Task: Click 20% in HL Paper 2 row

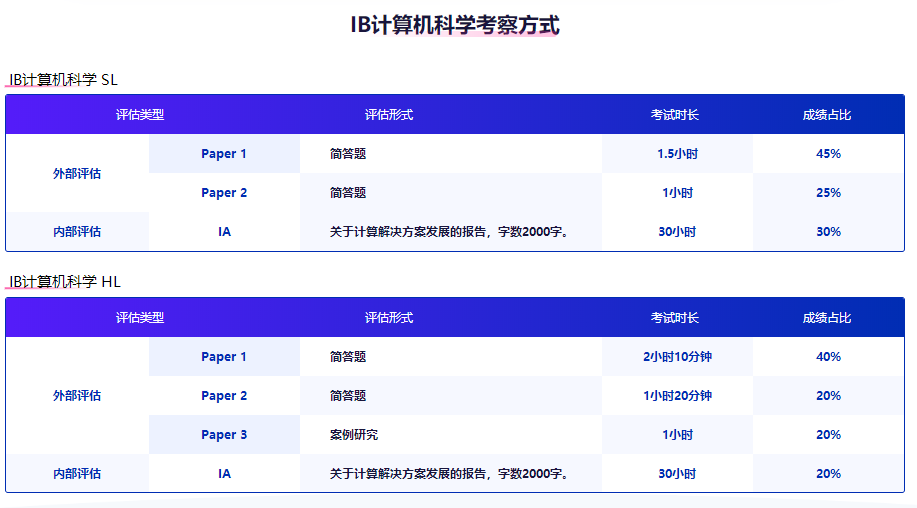Action: tap(828, 396)
